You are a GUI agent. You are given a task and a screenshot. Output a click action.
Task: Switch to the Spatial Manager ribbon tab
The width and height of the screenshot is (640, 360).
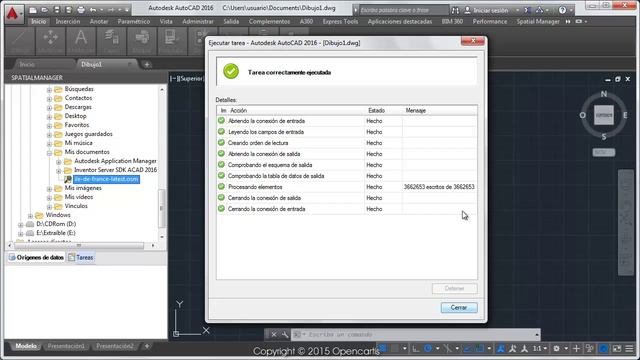[x=538, y=21]
